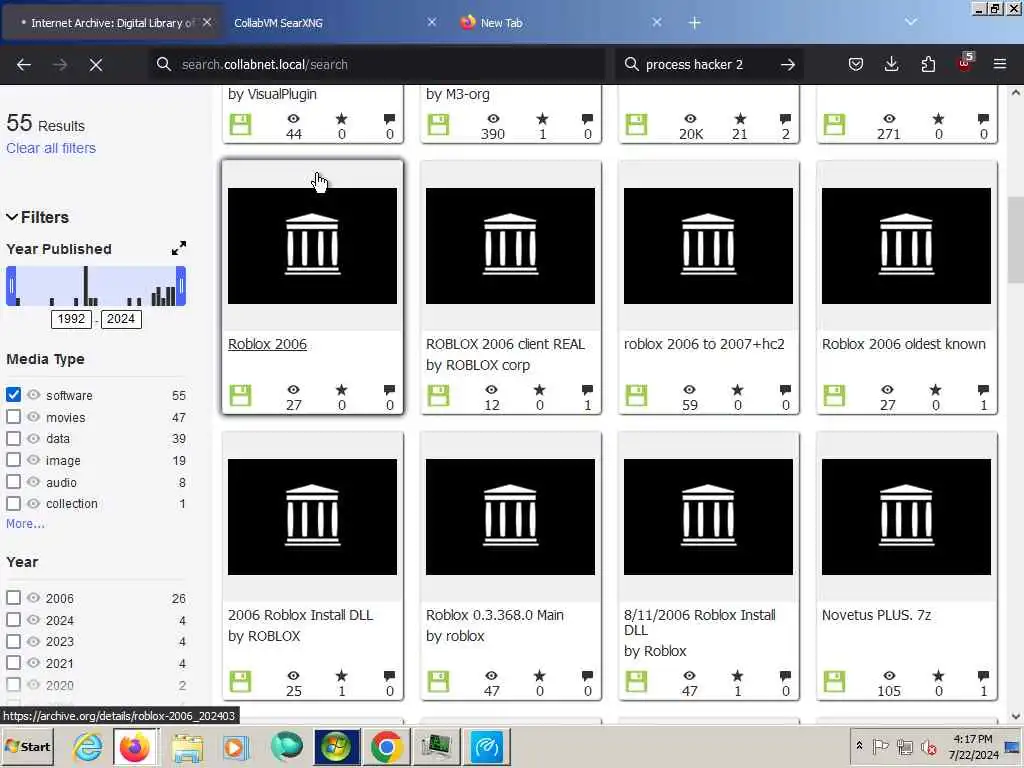Image resolution: width=1024 pixels, height=768 pixels.
Task: Open a new browser tab
Action: point(695,23)
